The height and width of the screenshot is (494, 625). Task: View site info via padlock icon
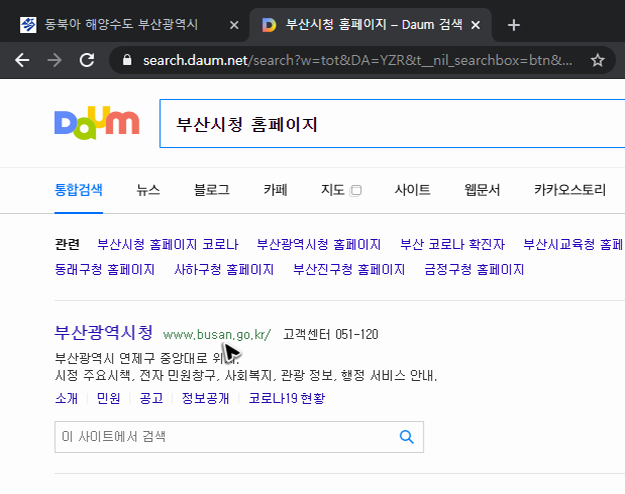[127, 60]
